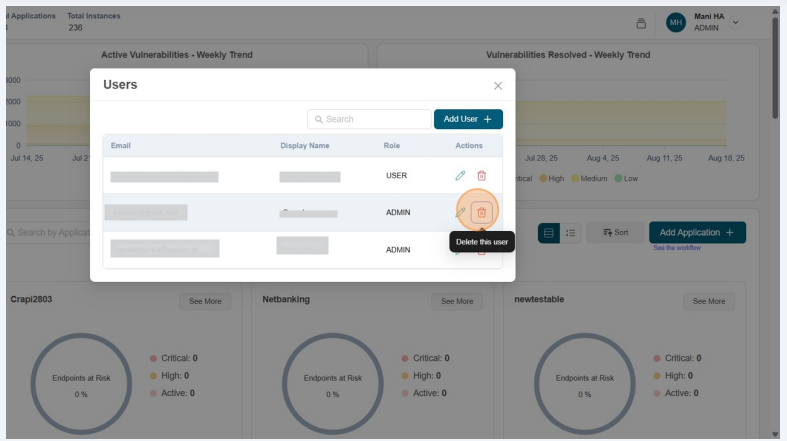The image size is (787, 441).
Task: Switch to grid card view
Action: point(549,233)
